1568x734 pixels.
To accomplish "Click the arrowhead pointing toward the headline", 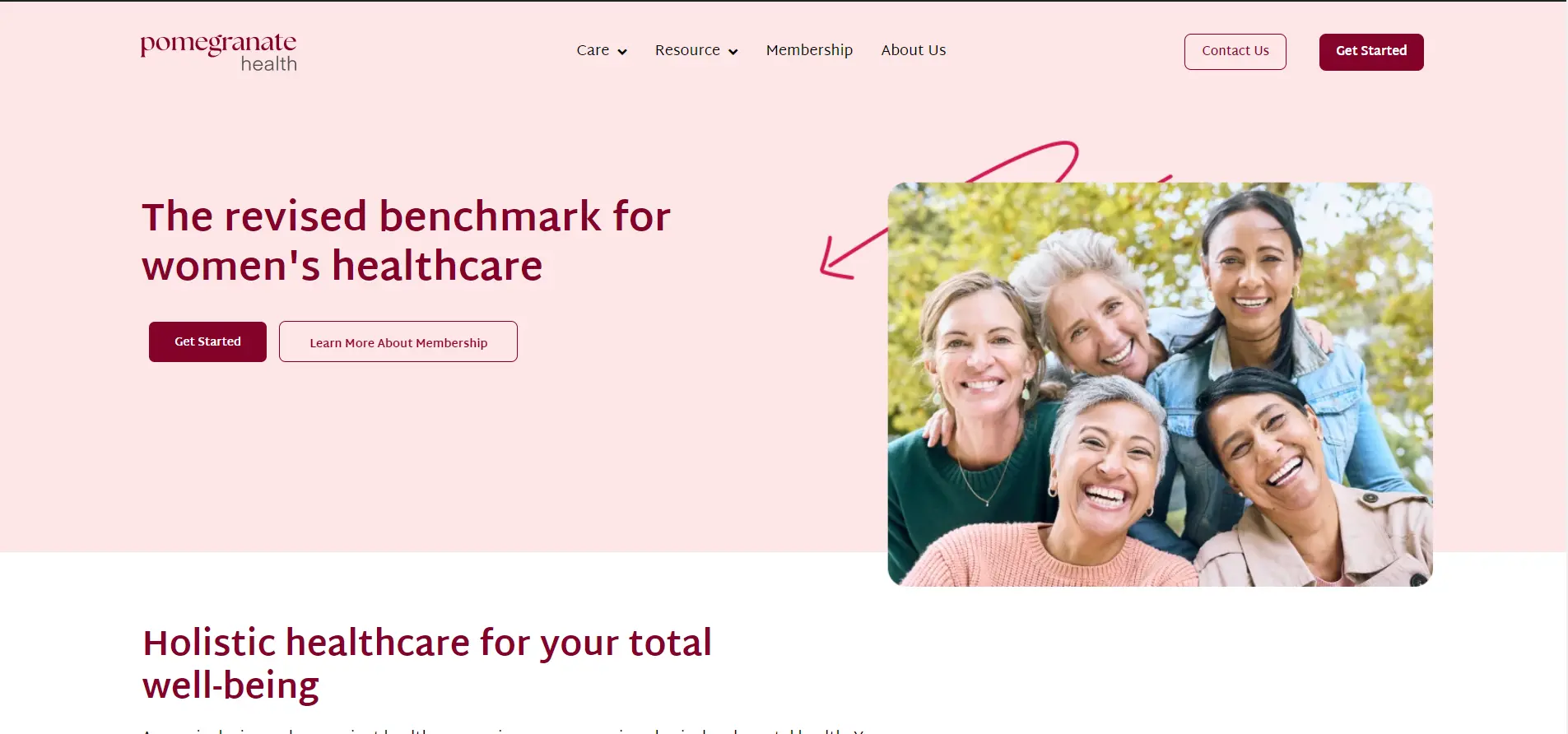I will [x=836, y=258].
